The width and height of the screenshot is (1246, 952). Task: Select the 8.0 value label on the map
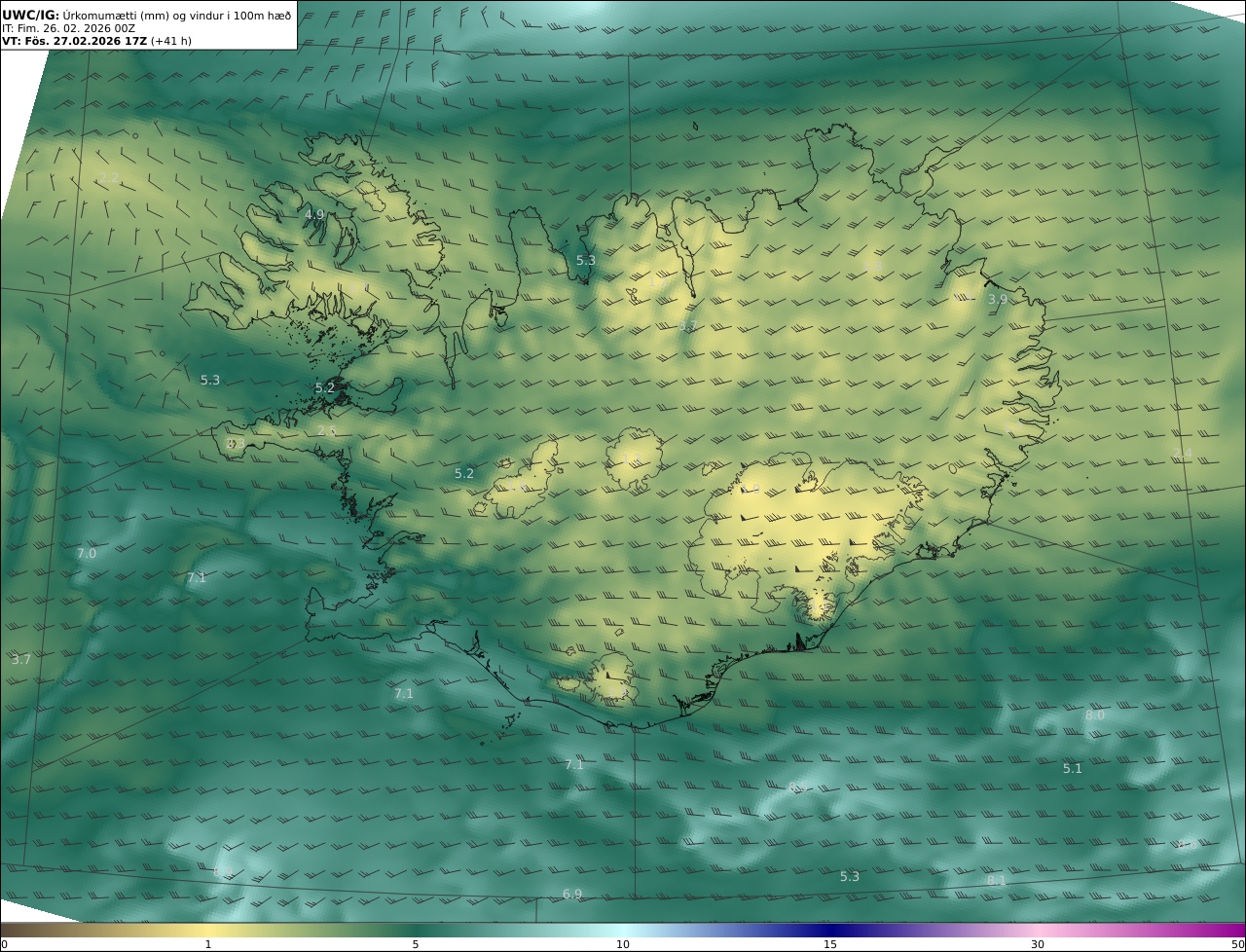tap(1095, 714)
